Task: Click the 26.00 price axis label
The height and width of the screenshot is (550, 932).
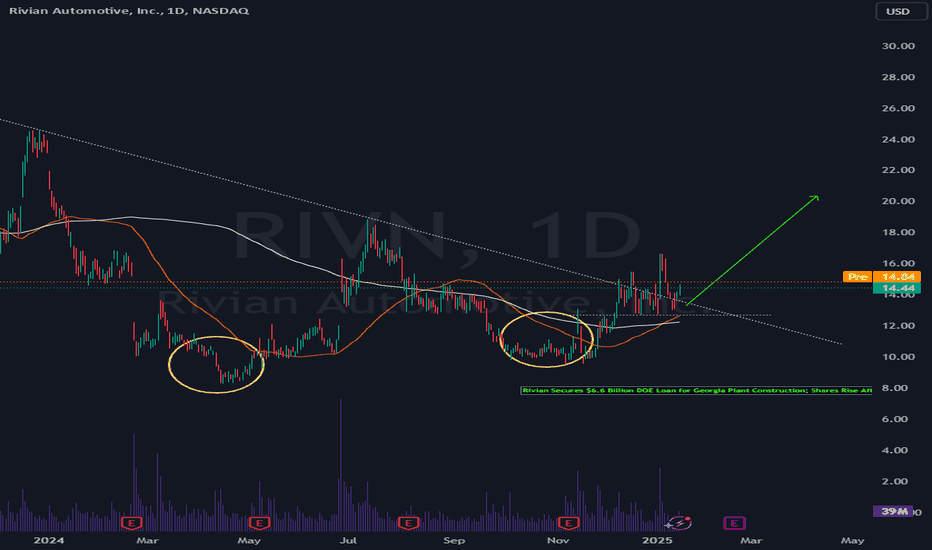Action: click(x=898, y=108)
